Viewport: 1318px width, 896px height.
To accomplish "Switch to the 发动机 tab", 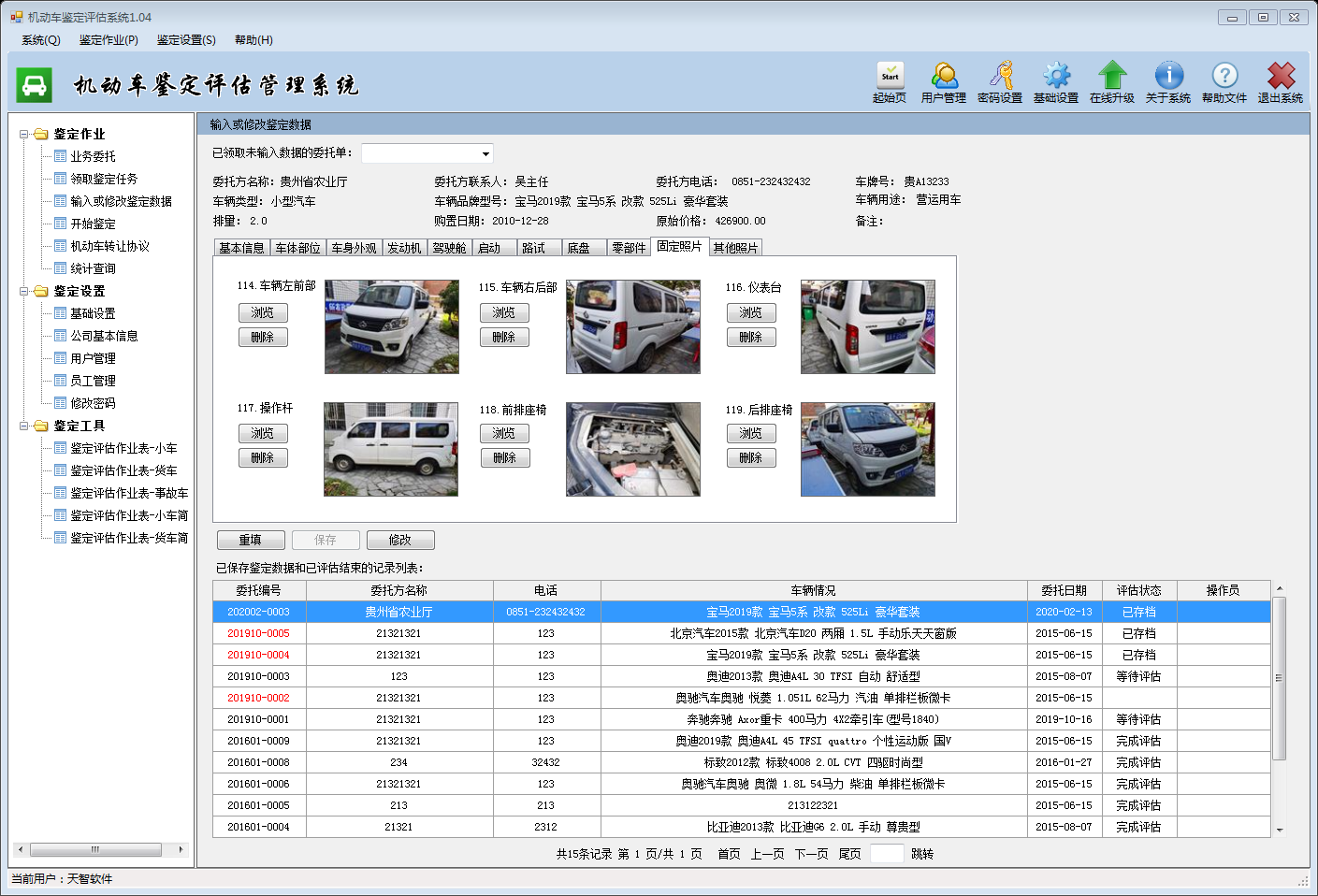I will coord(404,248).
